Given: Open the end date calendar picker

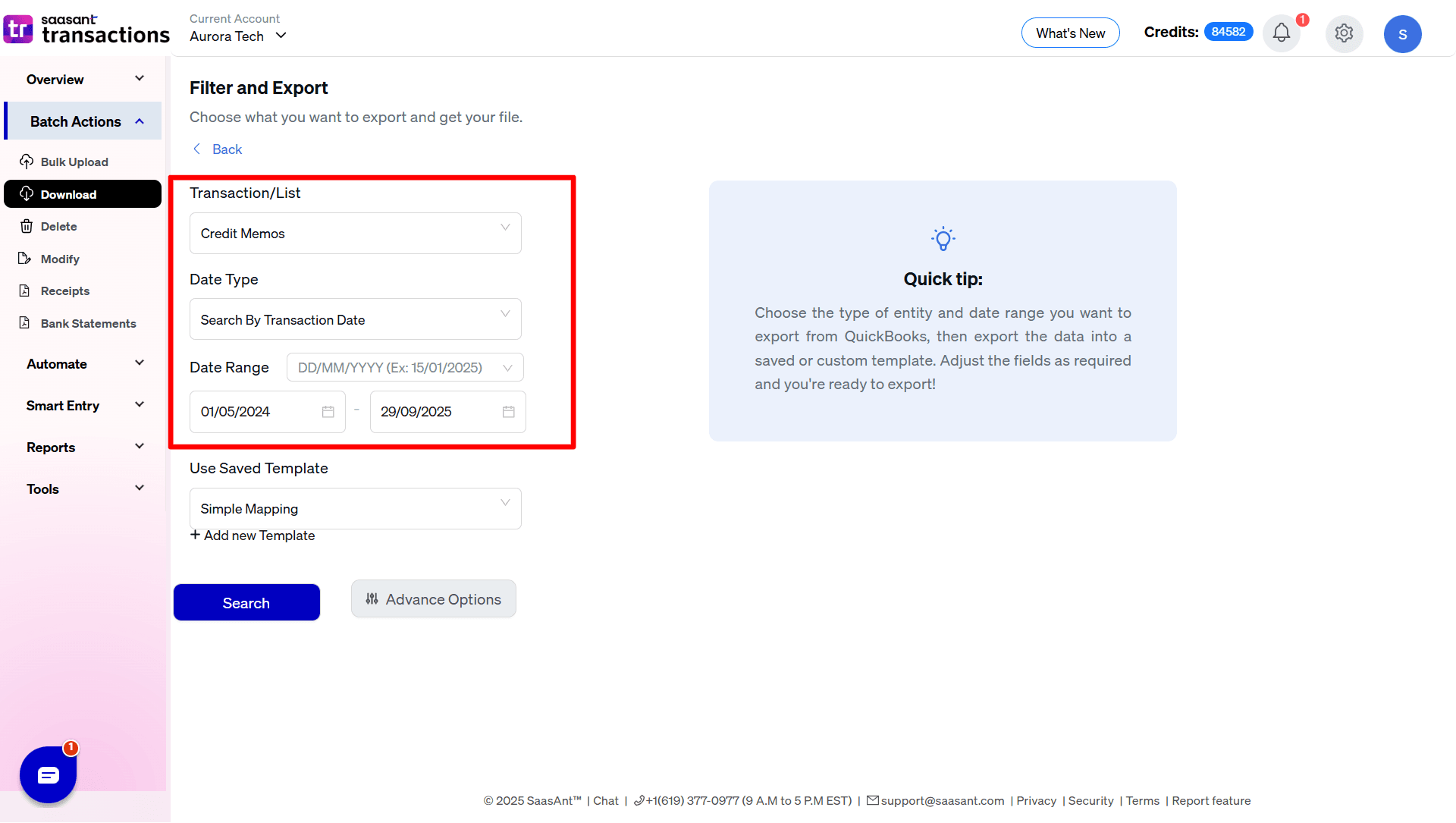Looking at the screenshot, I should click(x=508, y=412).
